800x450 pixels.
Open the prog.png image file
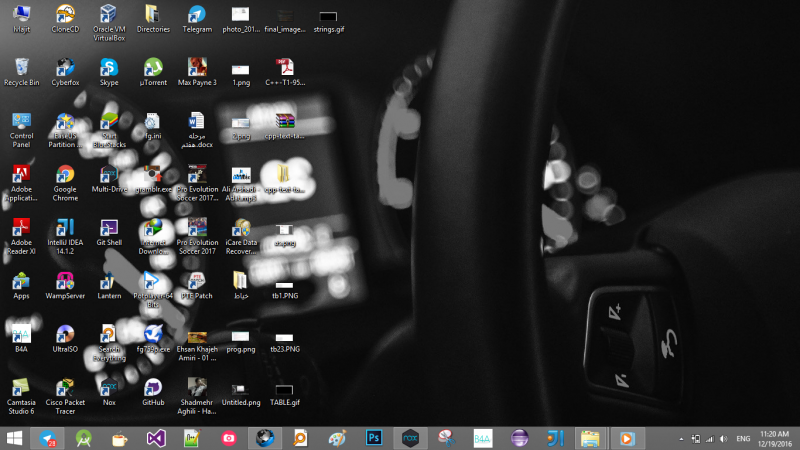pos(241,342)
